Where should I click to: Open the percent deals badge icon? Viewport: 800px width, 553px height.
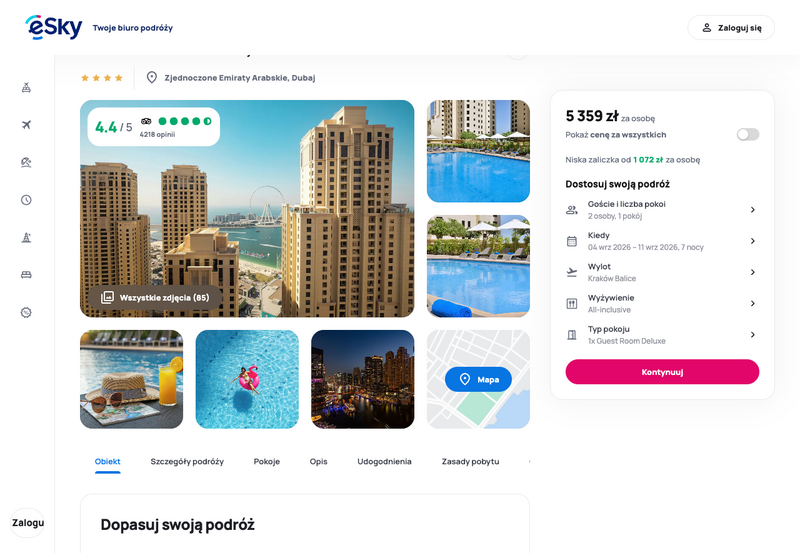[x=27, y=312]
